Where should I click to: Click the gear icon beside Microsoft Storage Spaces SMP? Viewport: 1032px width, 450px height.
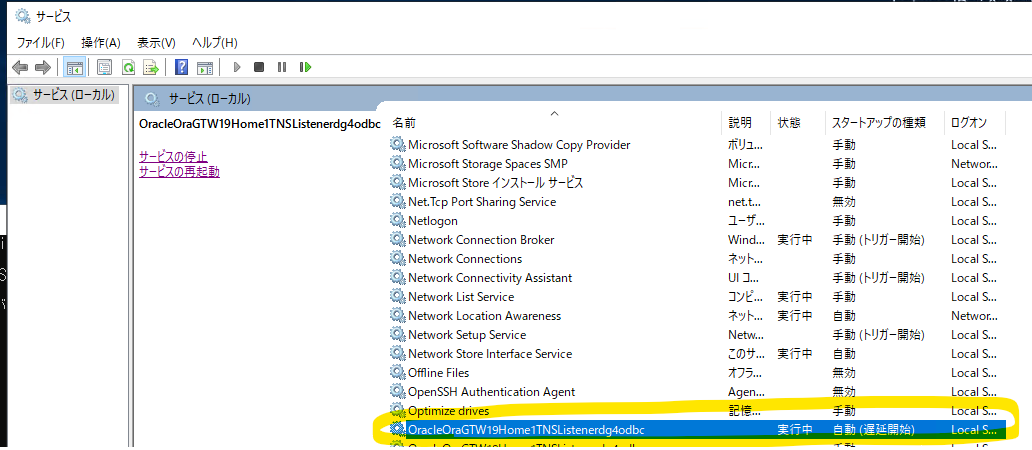pyautogui.click(x=398, y=163)
